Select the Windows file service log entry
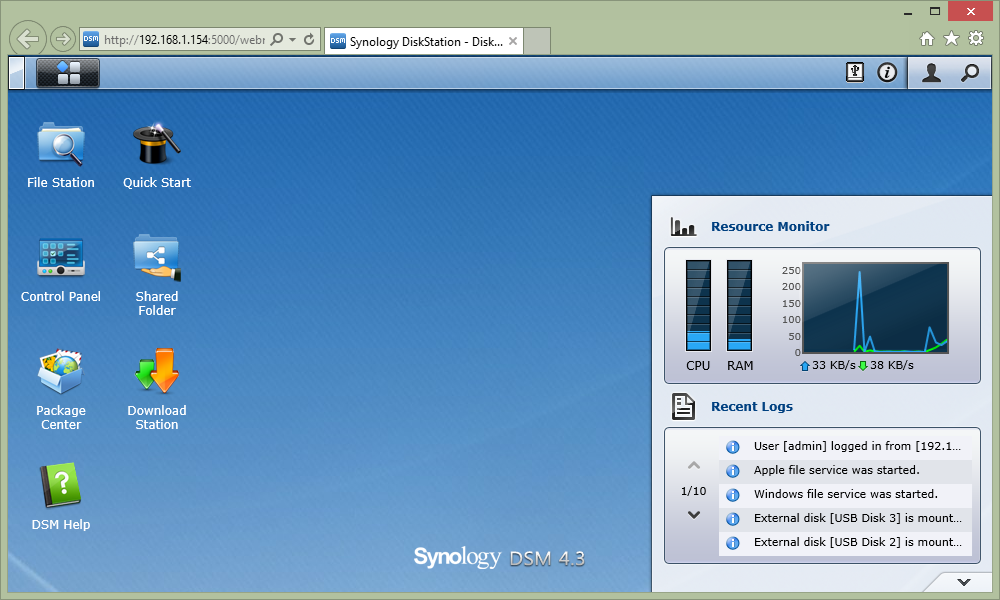 (x=845, y=494)
